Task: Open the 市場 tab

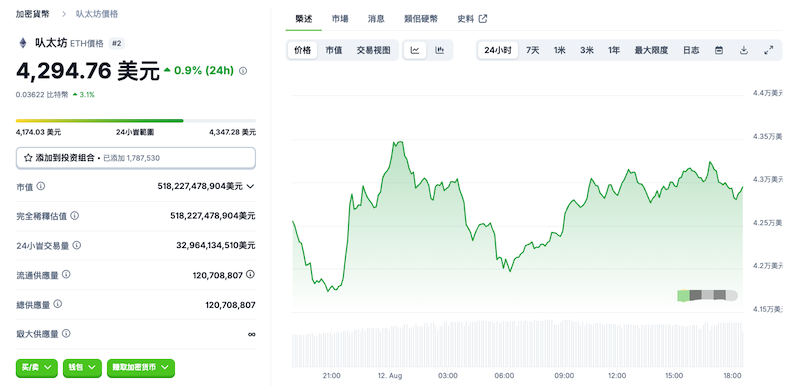Action: click(x=340, y=19)
